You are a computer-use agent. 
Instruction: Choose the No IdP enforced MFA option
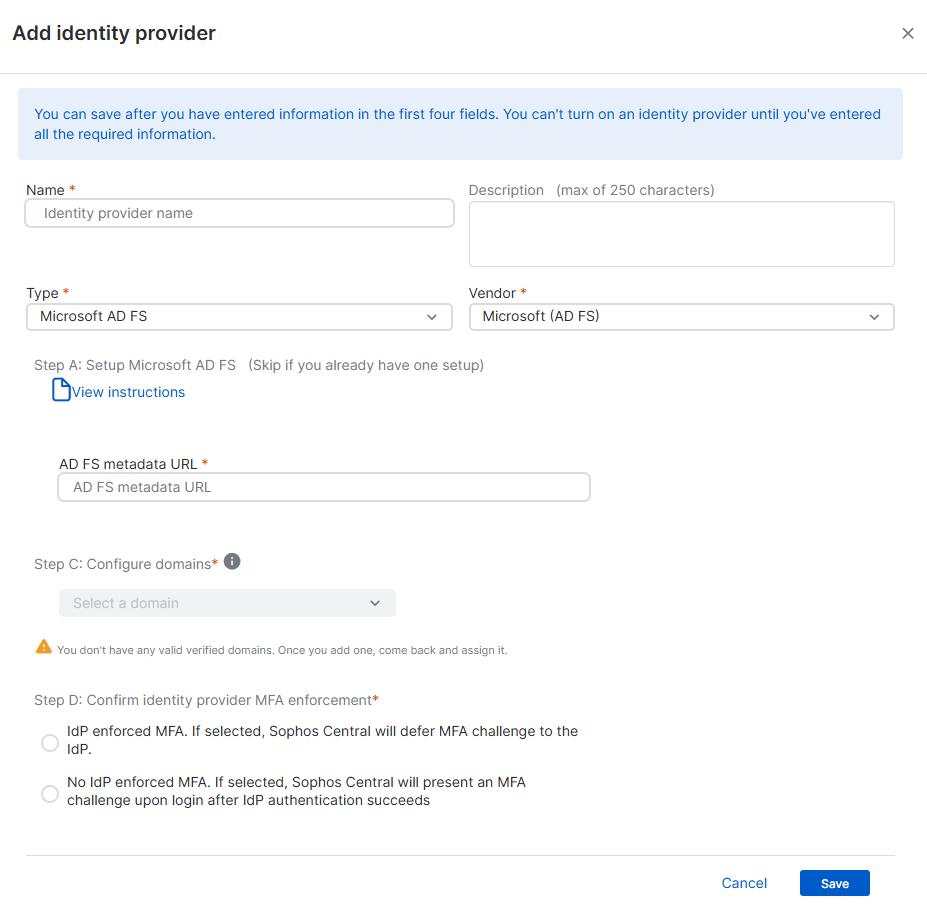tap(50, 793)
